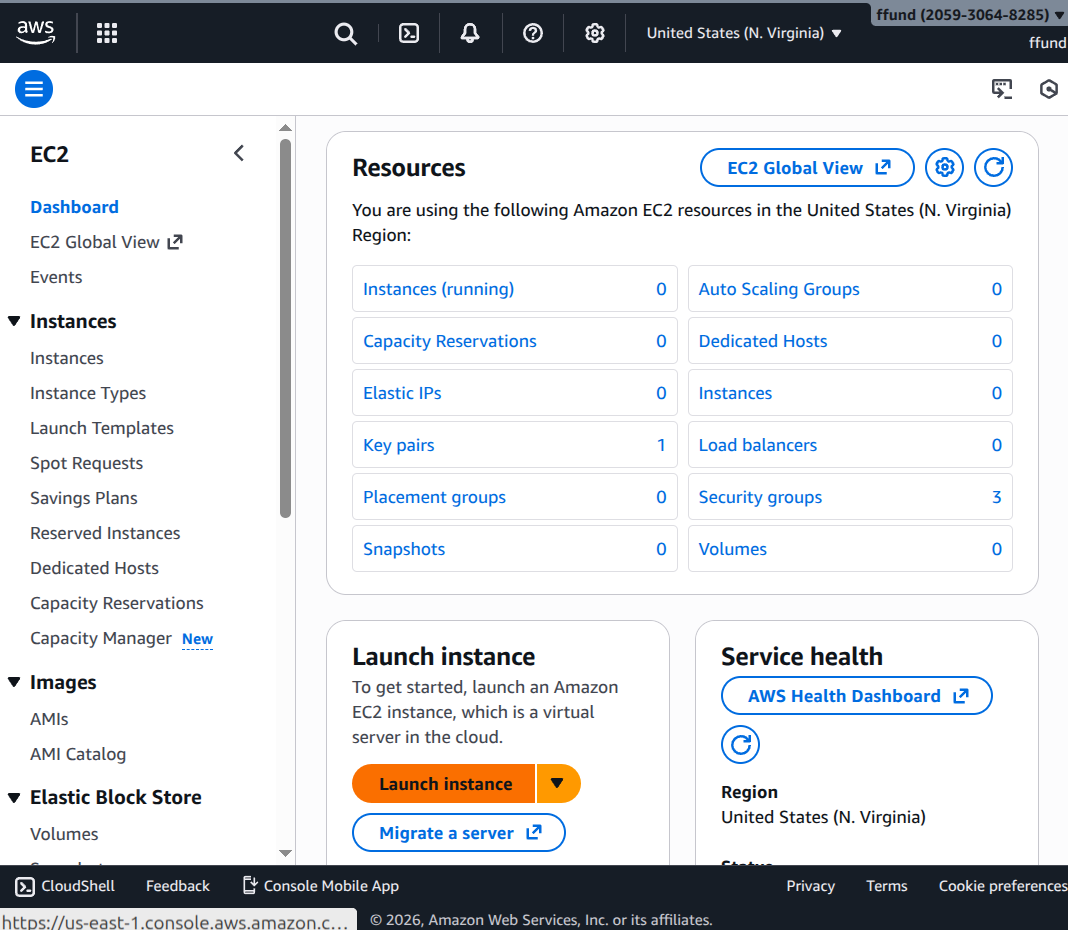Refresh the Resources panel
This screenshot has width=1068, height=930.
[x=993, y=168]
